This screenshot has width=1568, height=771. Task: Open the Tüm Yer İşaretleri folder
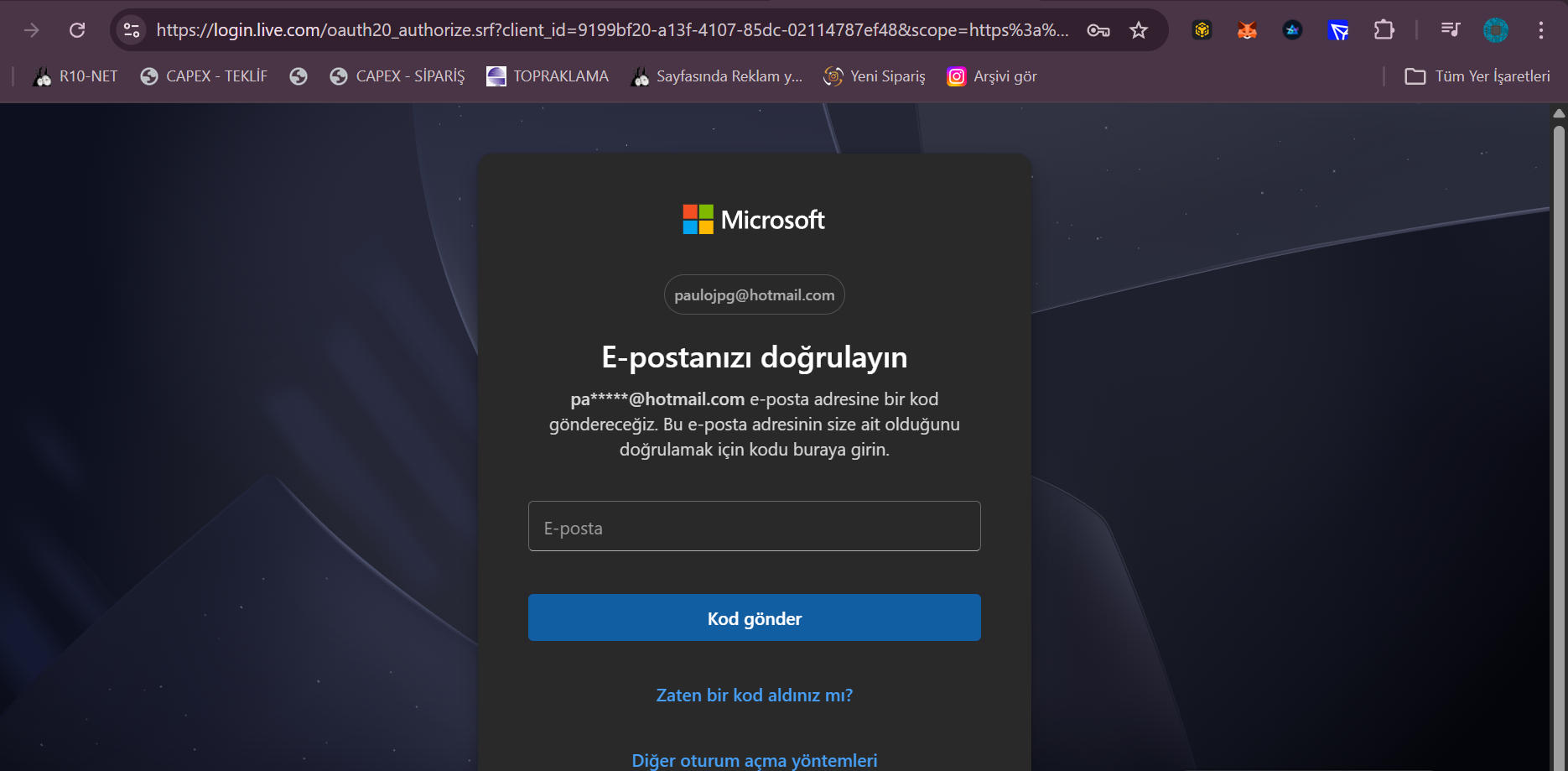[x=1477, y=76]
